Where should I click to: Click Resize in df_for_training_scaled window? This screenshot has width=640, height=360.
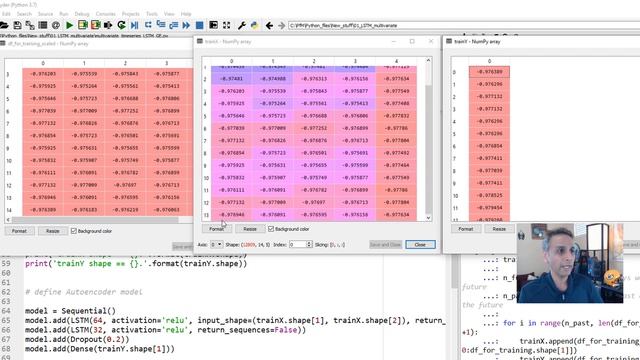point(52,231)
